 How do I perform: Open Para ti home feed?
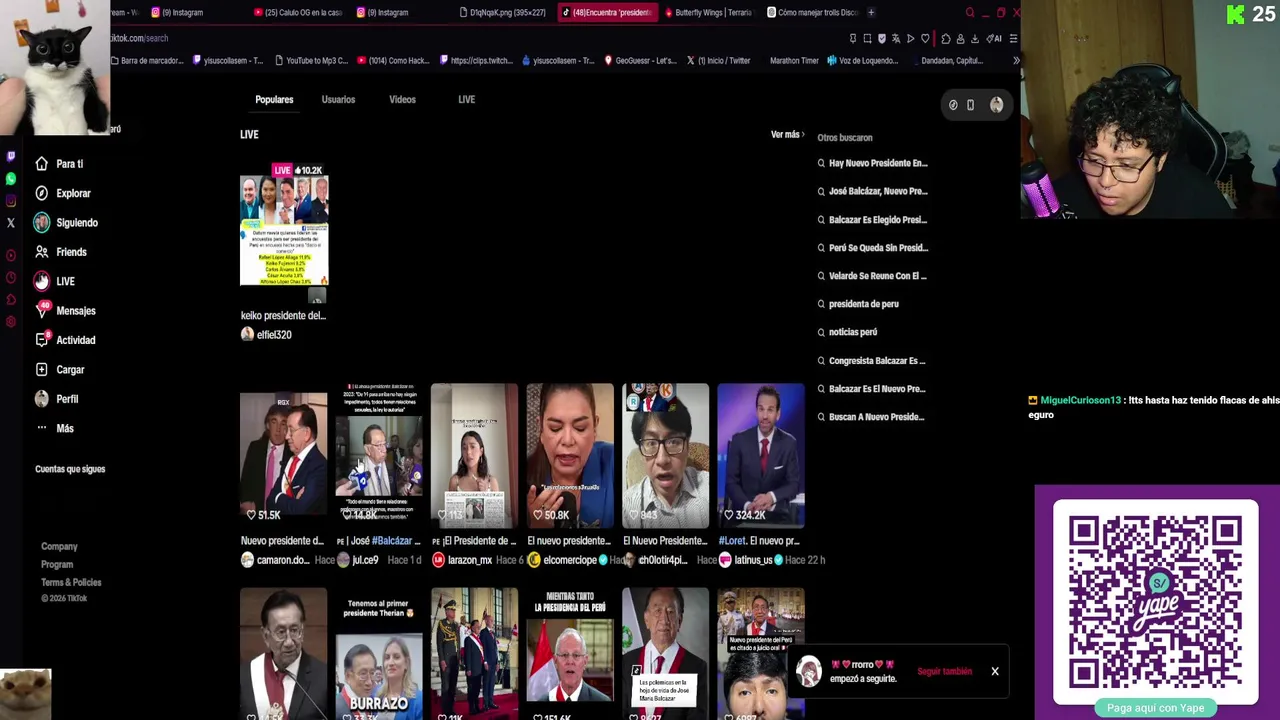click(x=59, y=164)
